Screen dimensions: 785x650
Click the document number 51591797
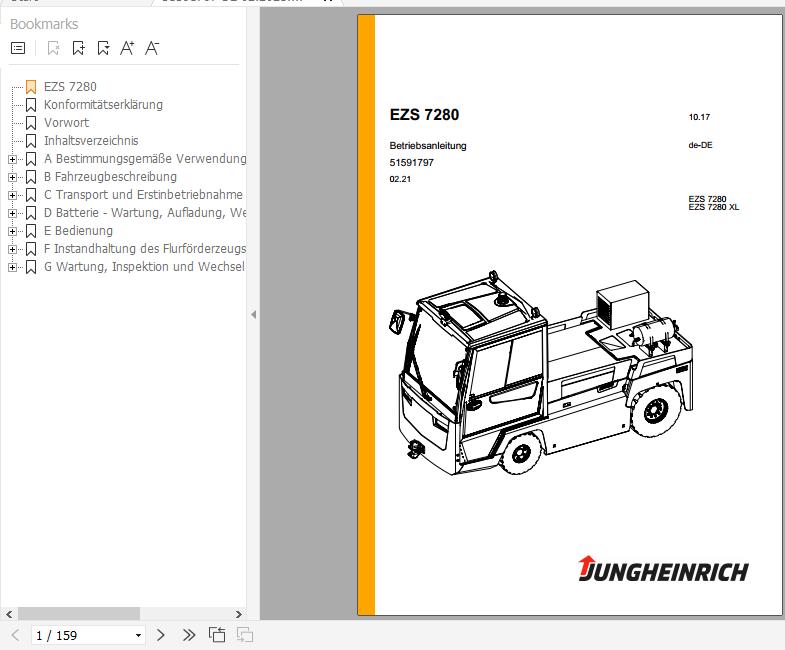[x=412, y=162]
